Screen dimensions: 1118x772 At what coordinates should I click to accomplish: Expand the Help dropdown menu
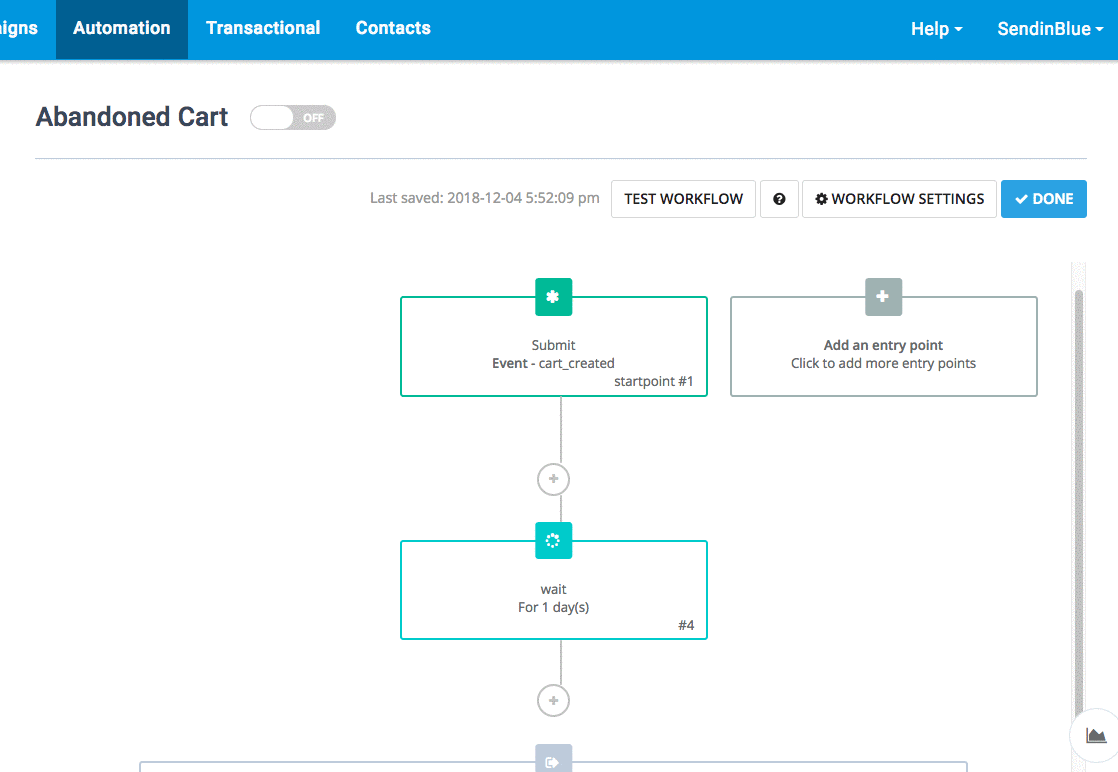pyautogui.click(x=936, y=29)
